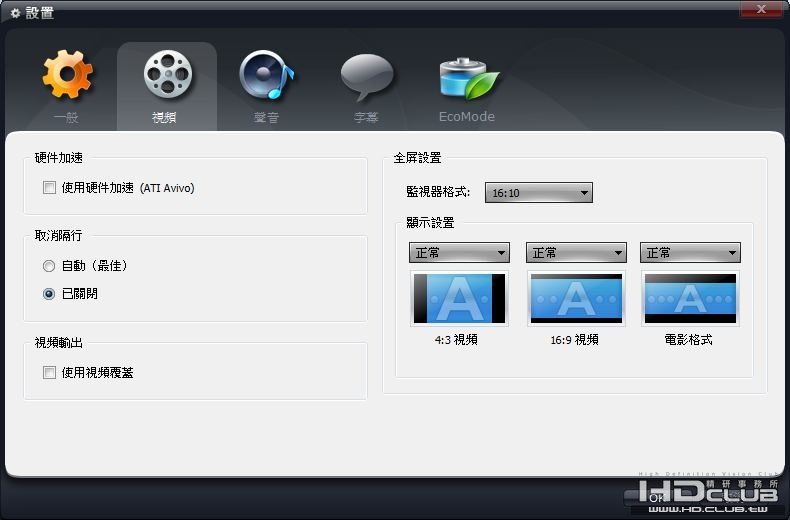Switch to the 一般 tab label
Screen dimensions: 790x520
pos(66,117)
